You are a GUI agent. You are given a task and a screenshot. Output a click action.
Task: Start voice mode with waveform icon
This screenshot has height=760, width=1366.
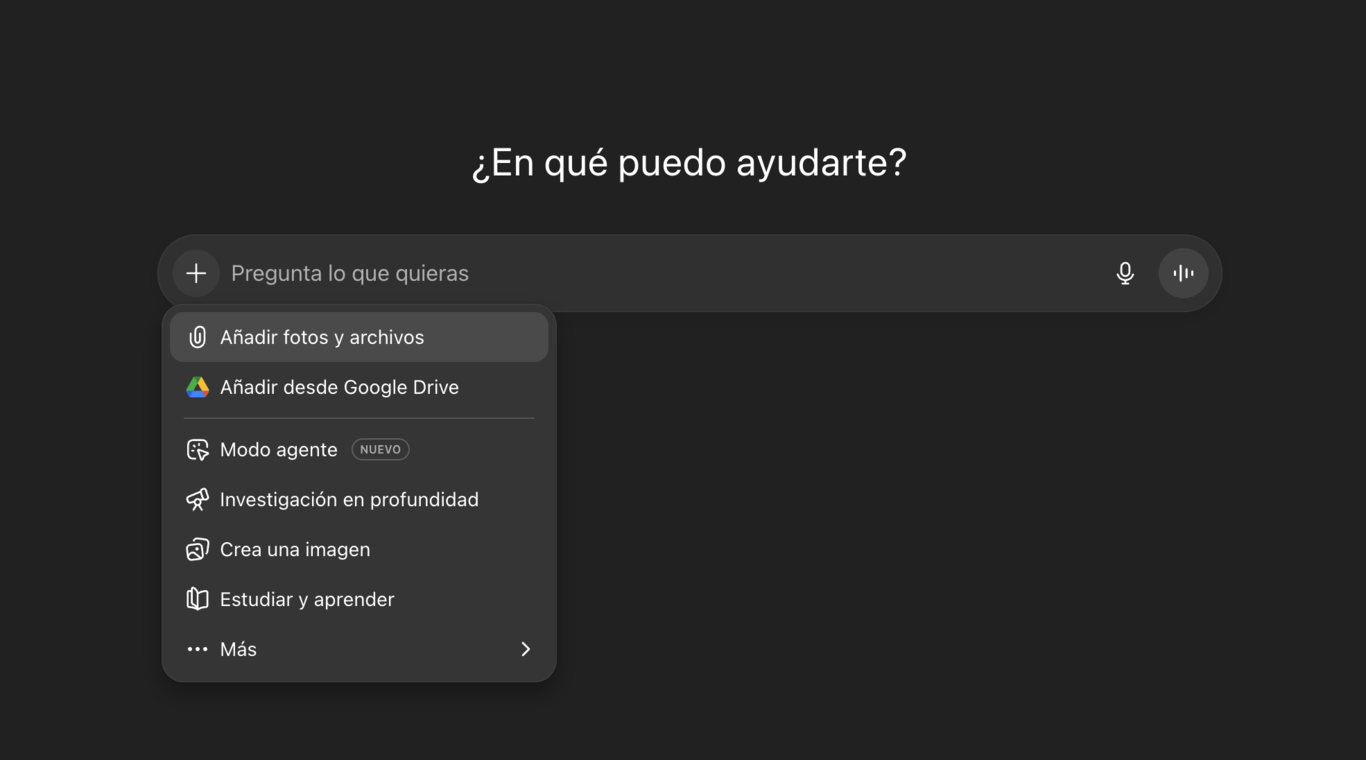(1183, 273)
